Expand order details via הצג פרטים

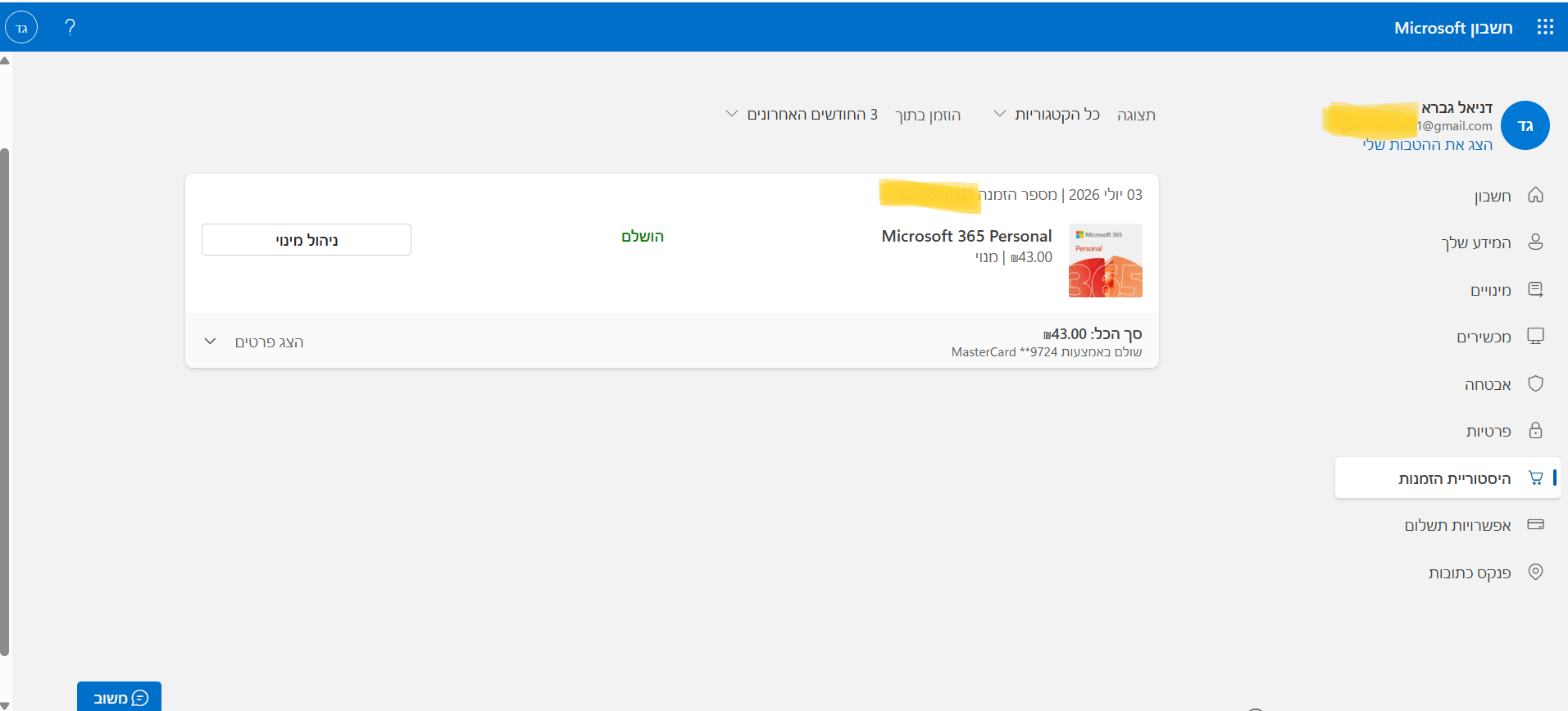point(269,342)
